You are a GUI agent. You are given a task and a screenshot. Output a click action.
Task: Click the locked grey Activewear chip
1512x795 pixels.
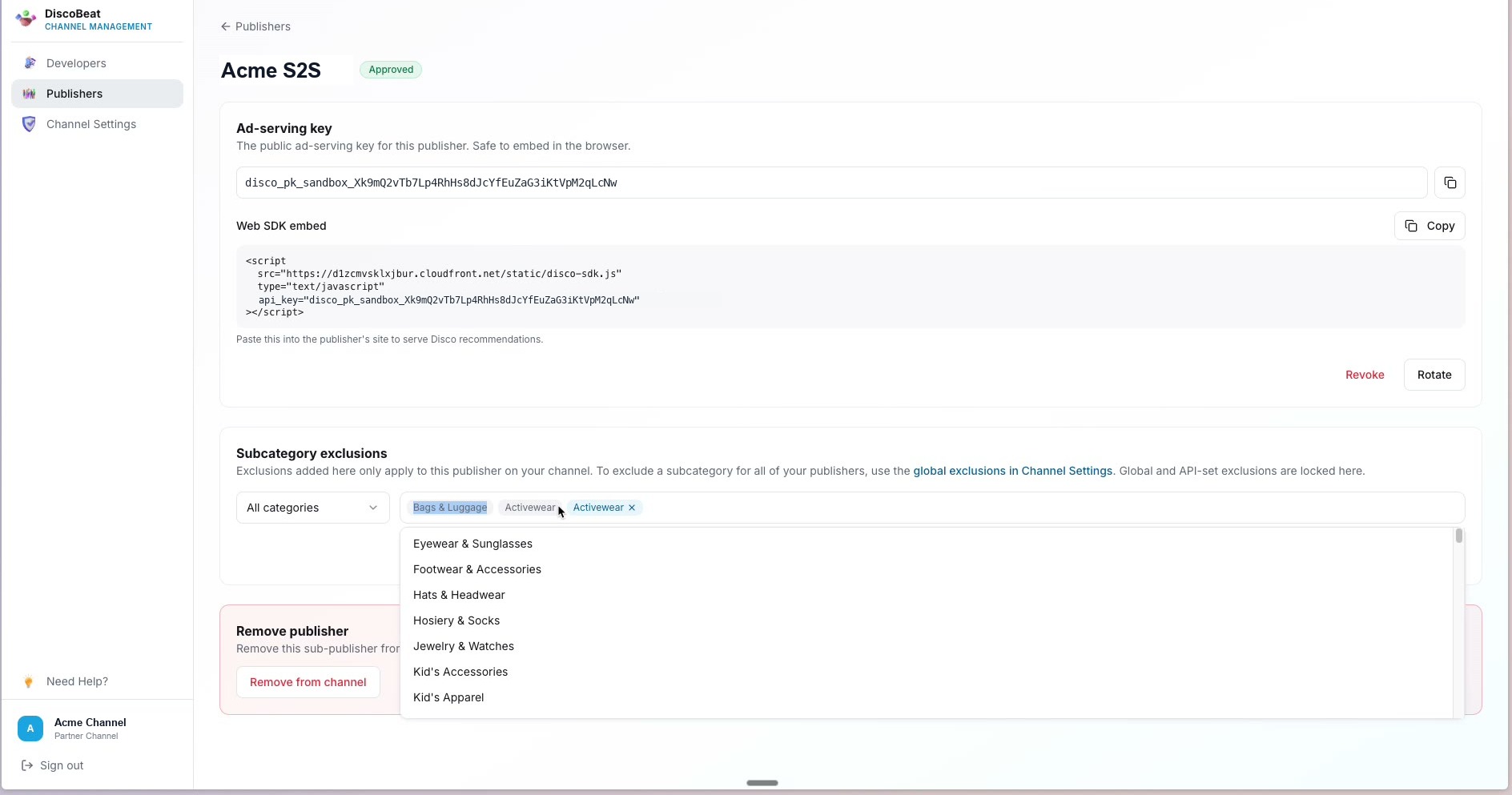click(529, 508)
